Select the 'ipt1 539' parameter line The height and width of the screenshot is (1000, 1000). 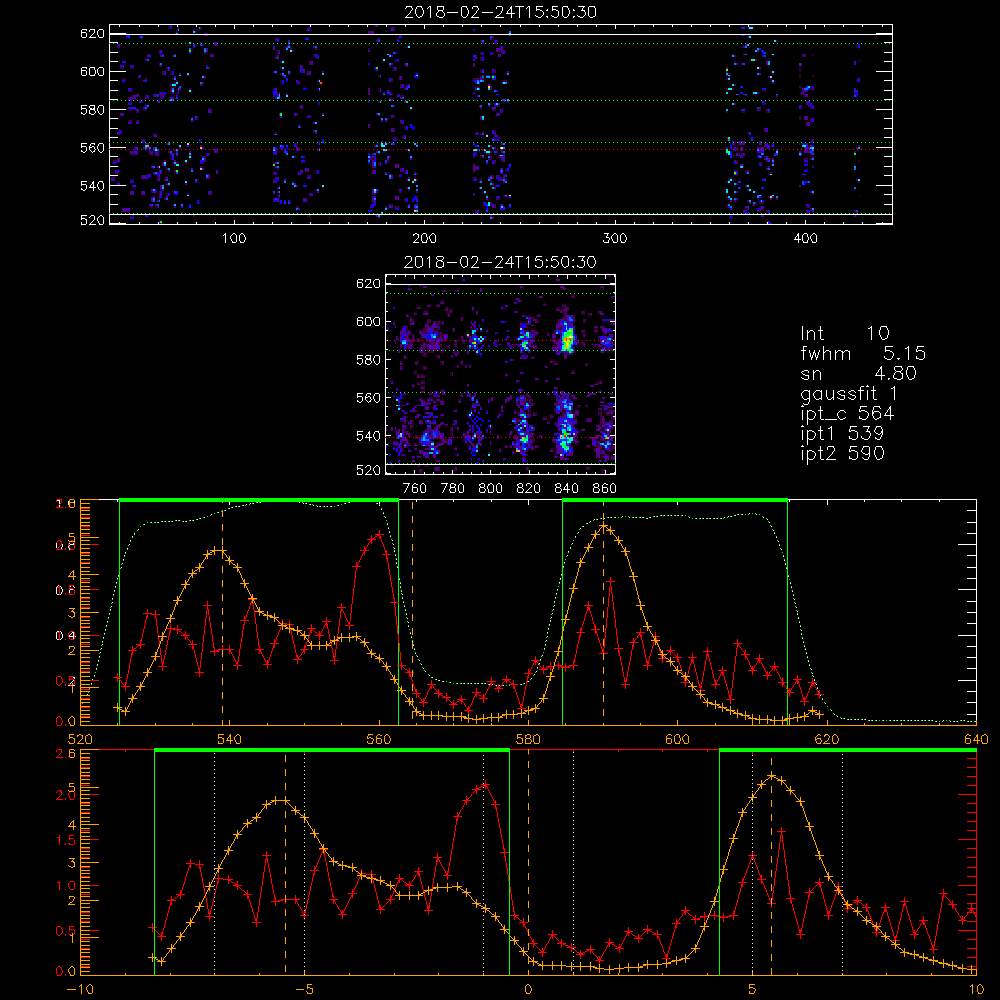point(842,434)
